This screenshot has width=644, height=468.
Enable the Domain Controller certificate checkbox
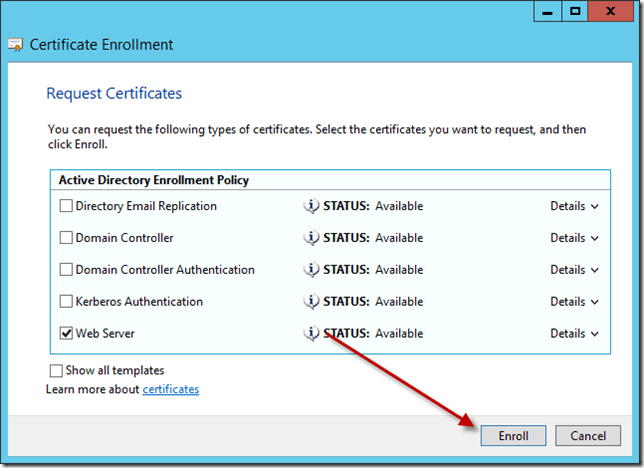(66, 239)
